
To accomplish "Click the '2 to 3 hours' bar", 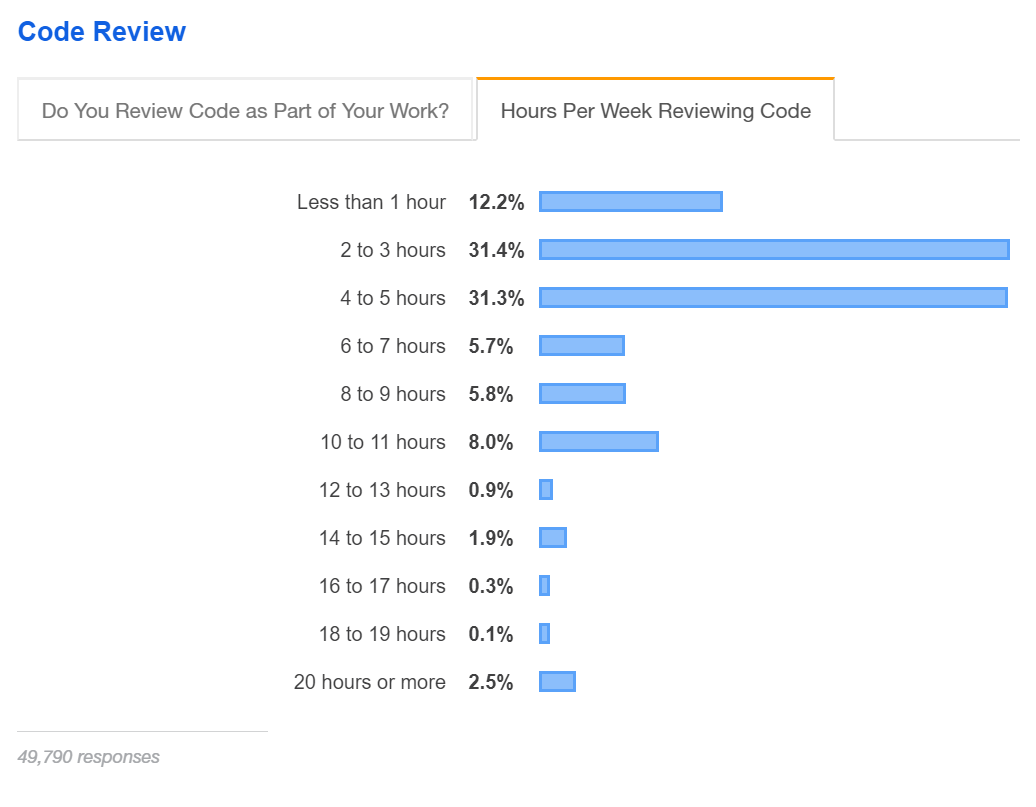I will click(774, 250).
